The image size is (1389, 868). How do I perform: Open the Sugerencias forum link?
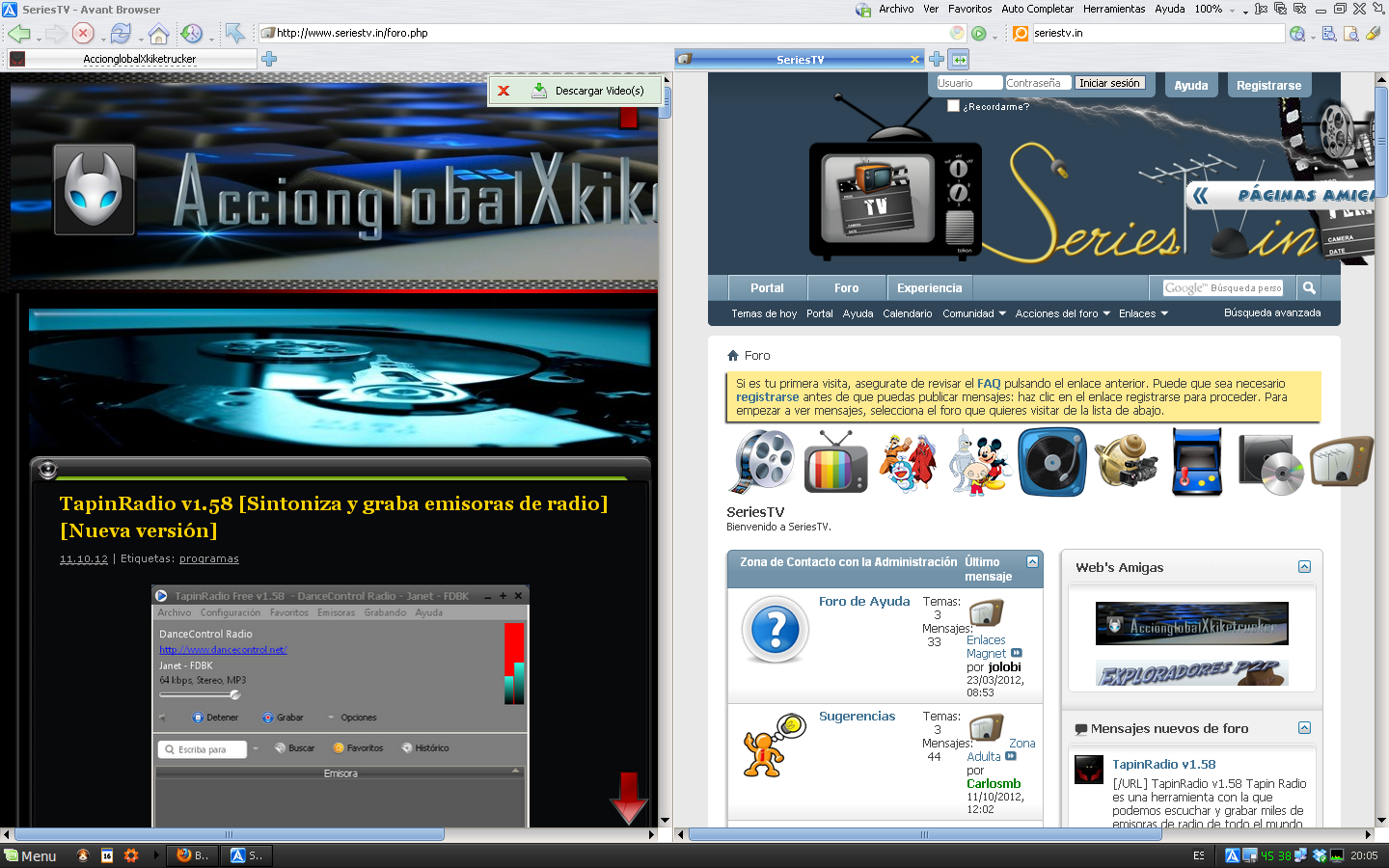click(857, 716)
